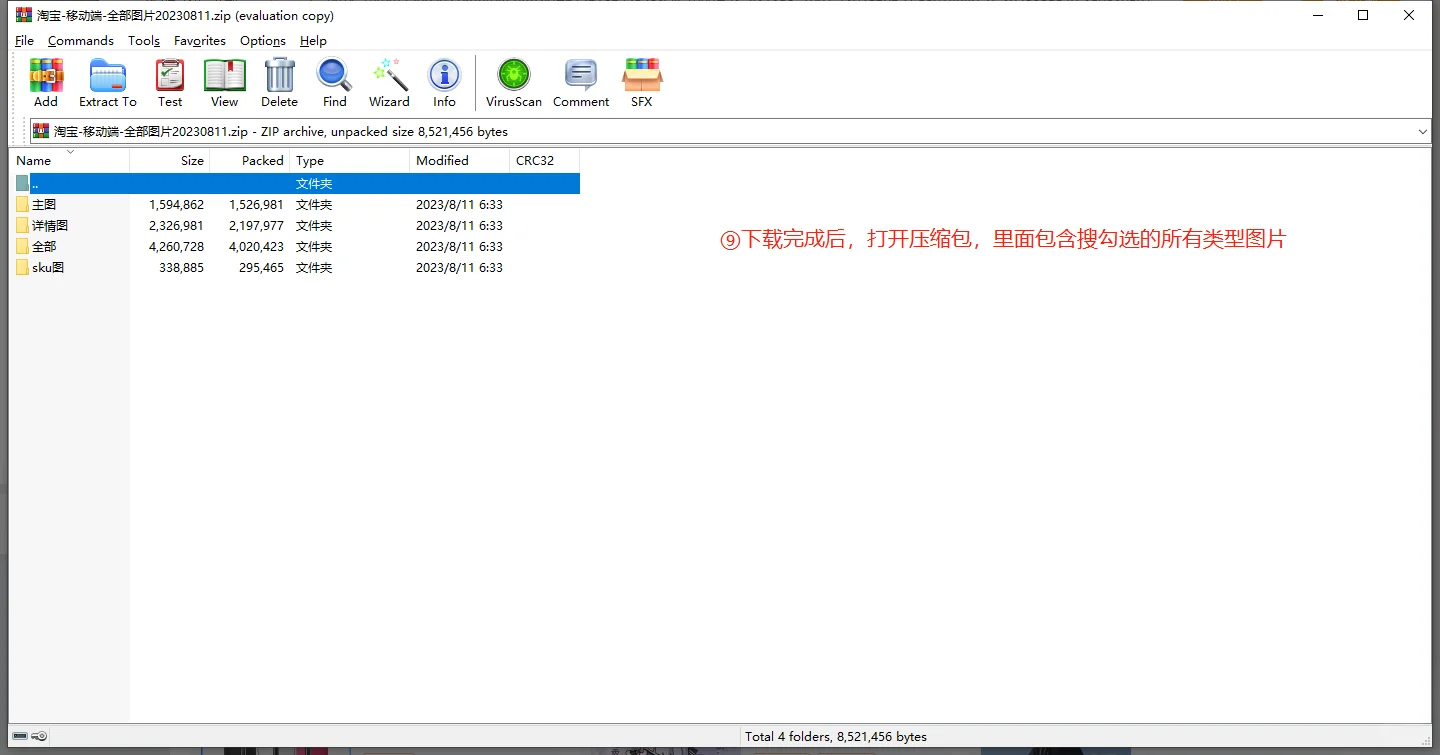
Task: Click the 主图 folder icon
Action: tap(23, 205)
